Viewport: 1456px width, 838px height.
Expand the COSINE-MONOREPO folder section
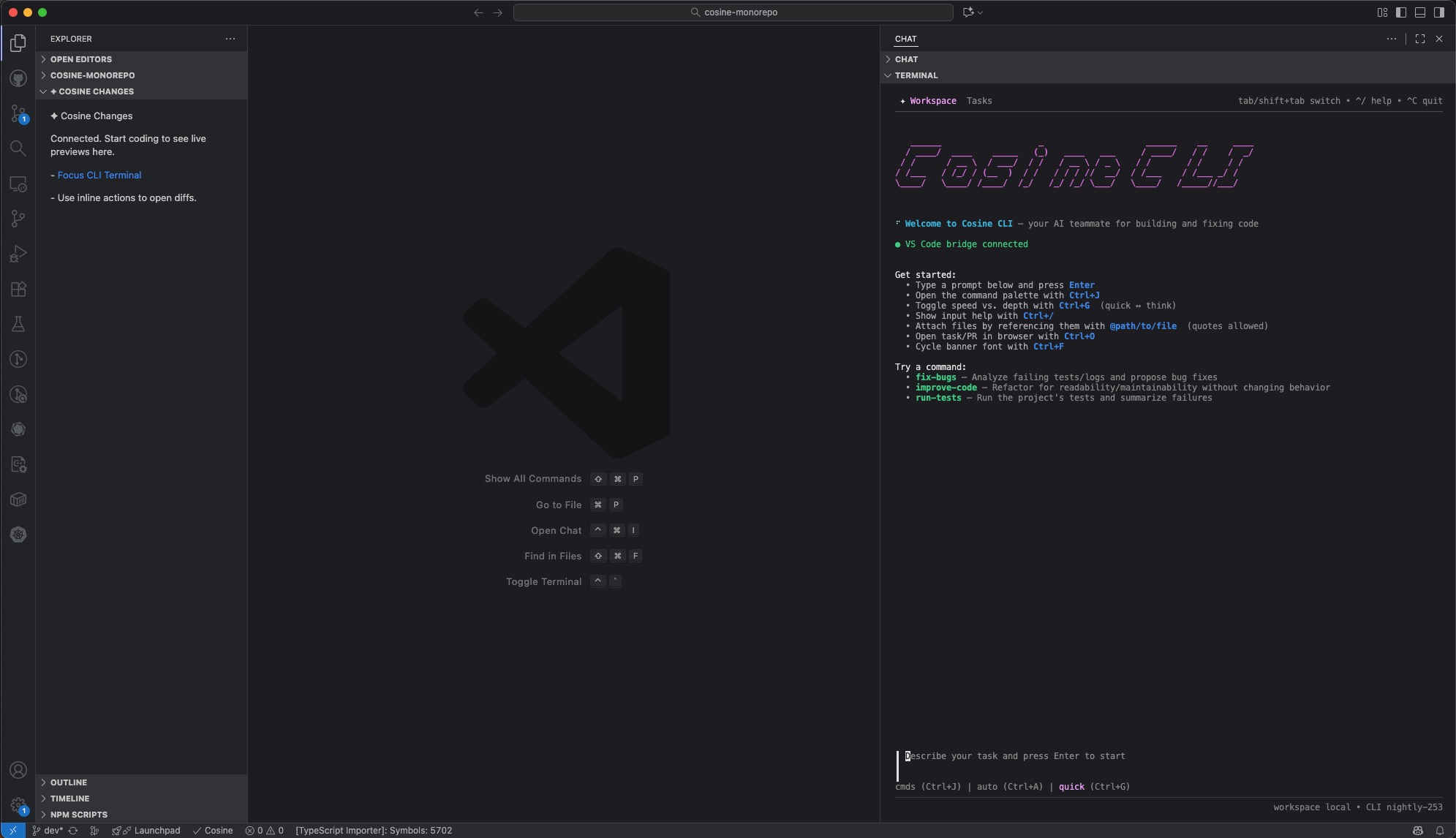tap(92, 75)
